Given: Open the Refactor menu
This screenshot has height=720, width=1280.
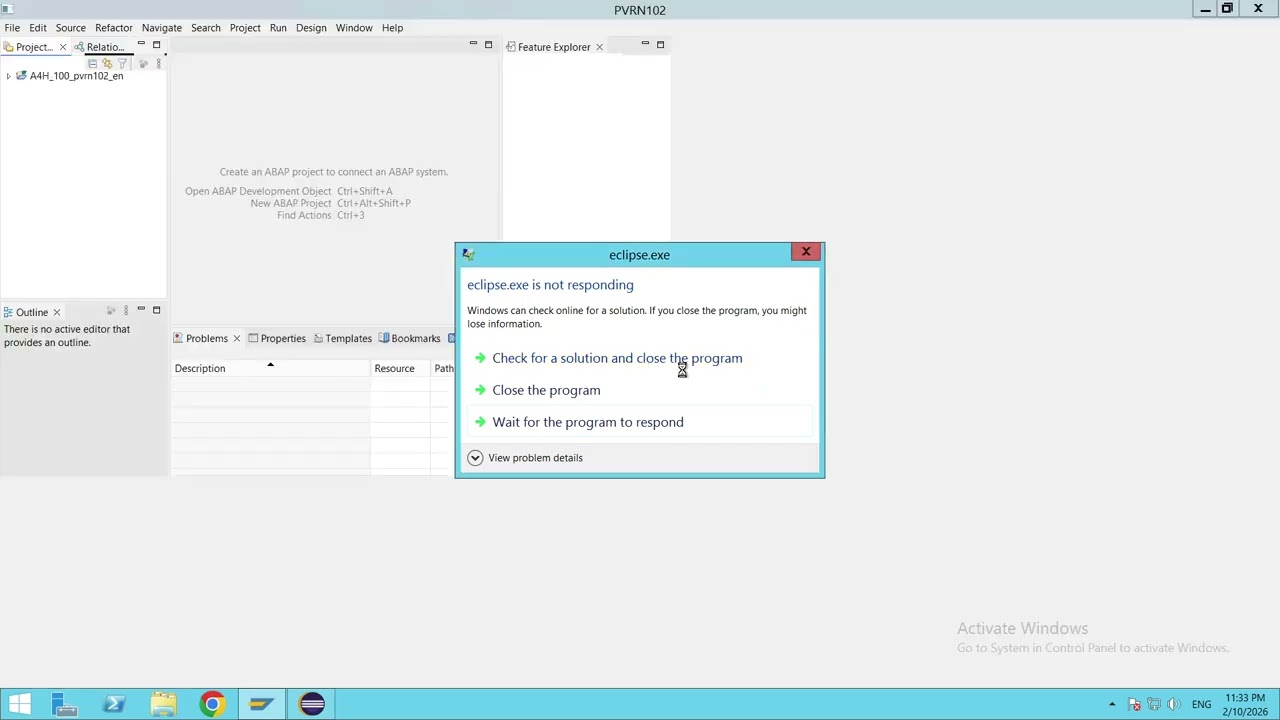Looking at the screenshot, I should [x=114, y=28].
